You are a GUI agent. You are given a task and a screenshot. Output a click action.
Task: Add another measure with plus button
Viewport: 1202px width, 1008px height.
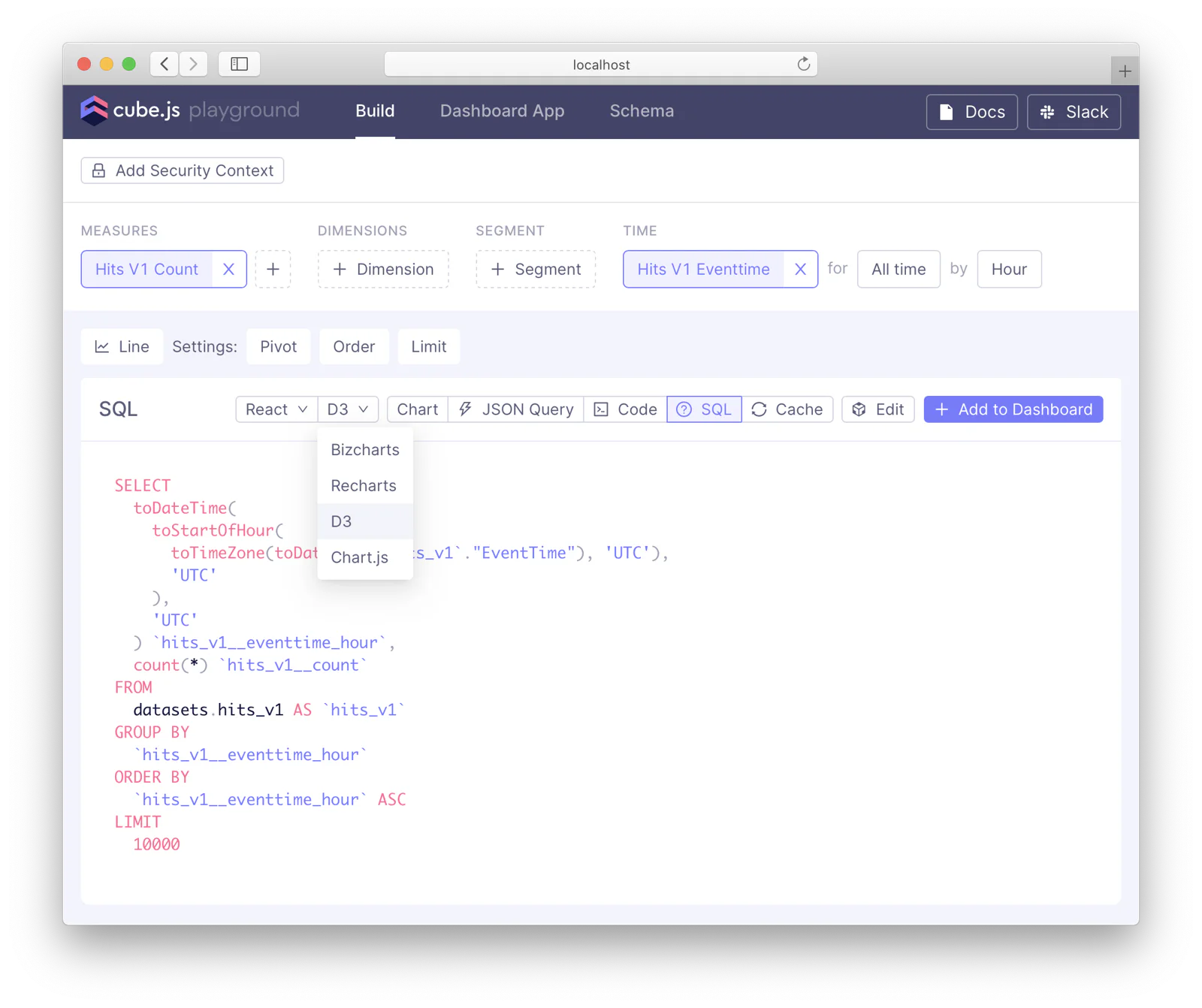(x=273, y=269)
